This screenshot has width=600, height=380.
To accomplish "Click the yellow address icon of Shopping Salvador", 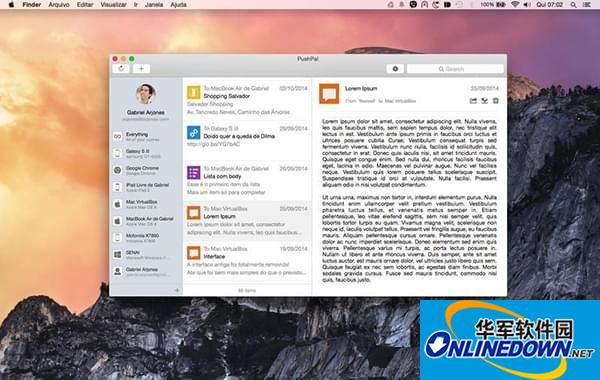I will (x=194, y=93).
